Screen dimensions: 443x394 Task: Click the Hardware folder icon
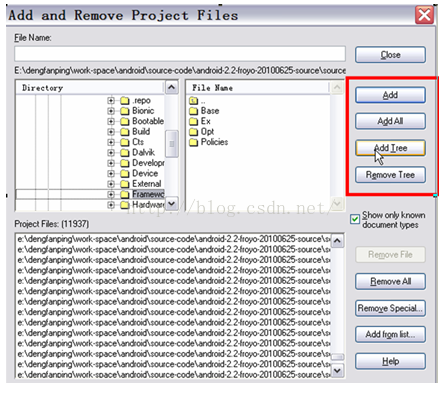pos(124,205)
